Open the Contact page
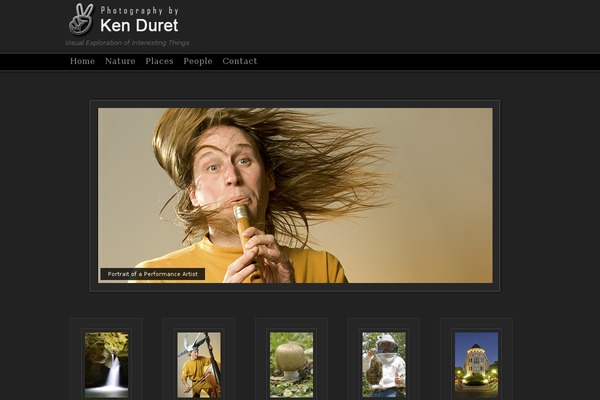 click(x=239, y=61)
